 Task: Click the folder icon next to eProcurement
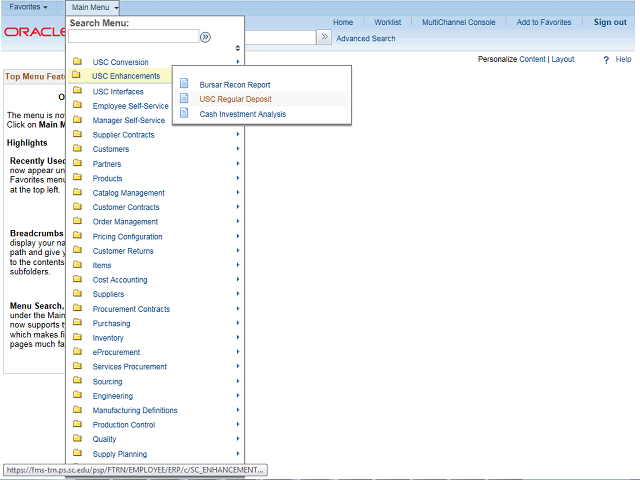click(78, 351)
